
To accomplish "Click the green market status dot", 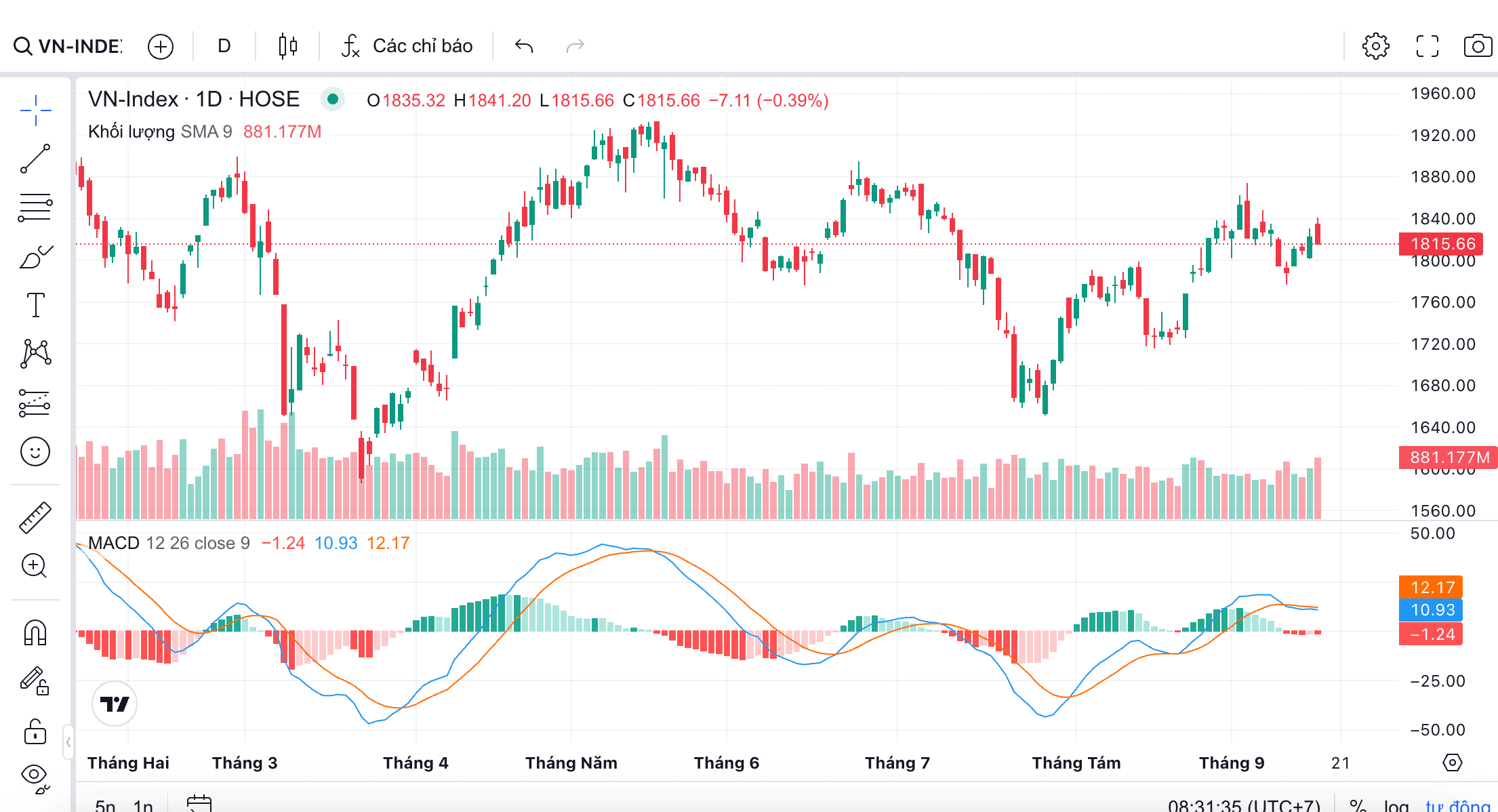I will (x=333, y=100).
